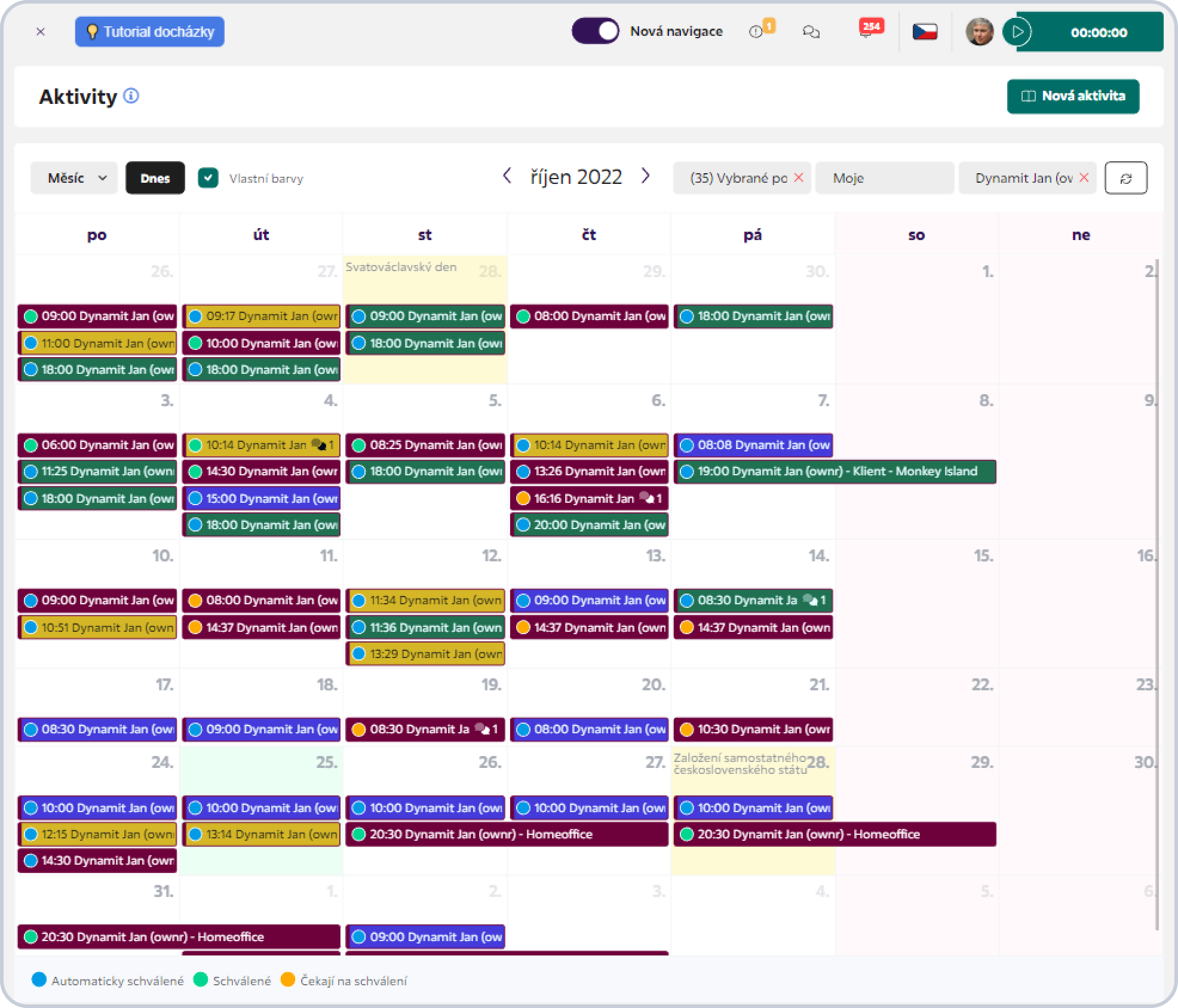Click the info icon beside Aktivity

[131, 96]
